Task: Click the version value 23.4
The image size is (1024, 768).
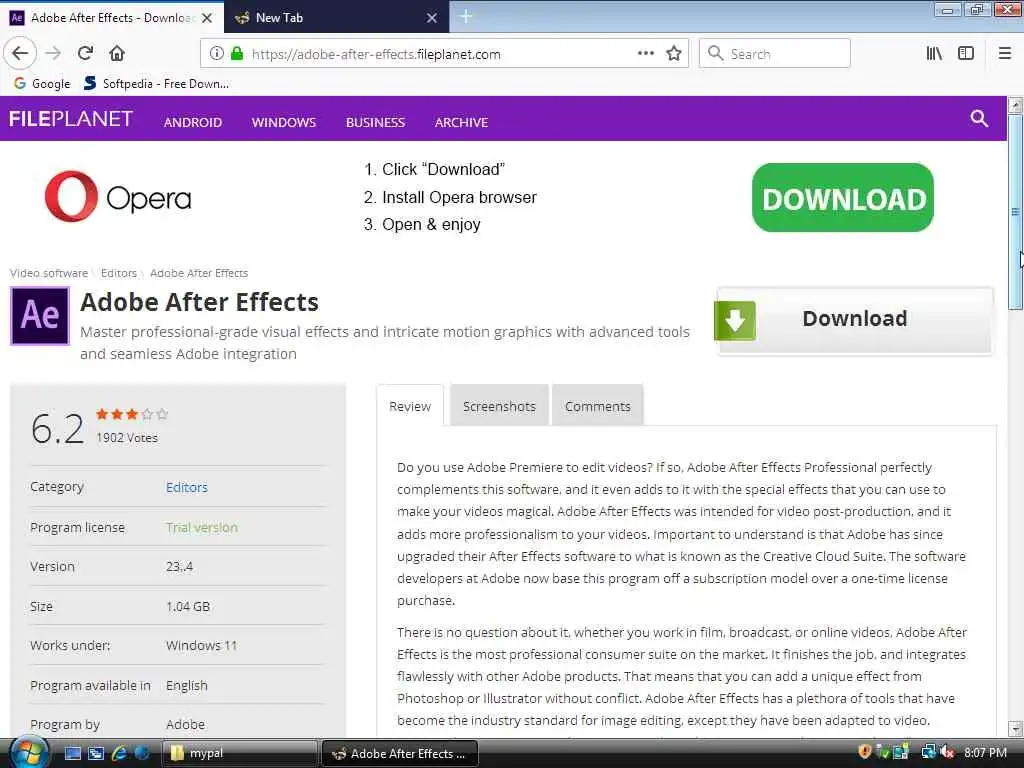Action: coord(180,566)
